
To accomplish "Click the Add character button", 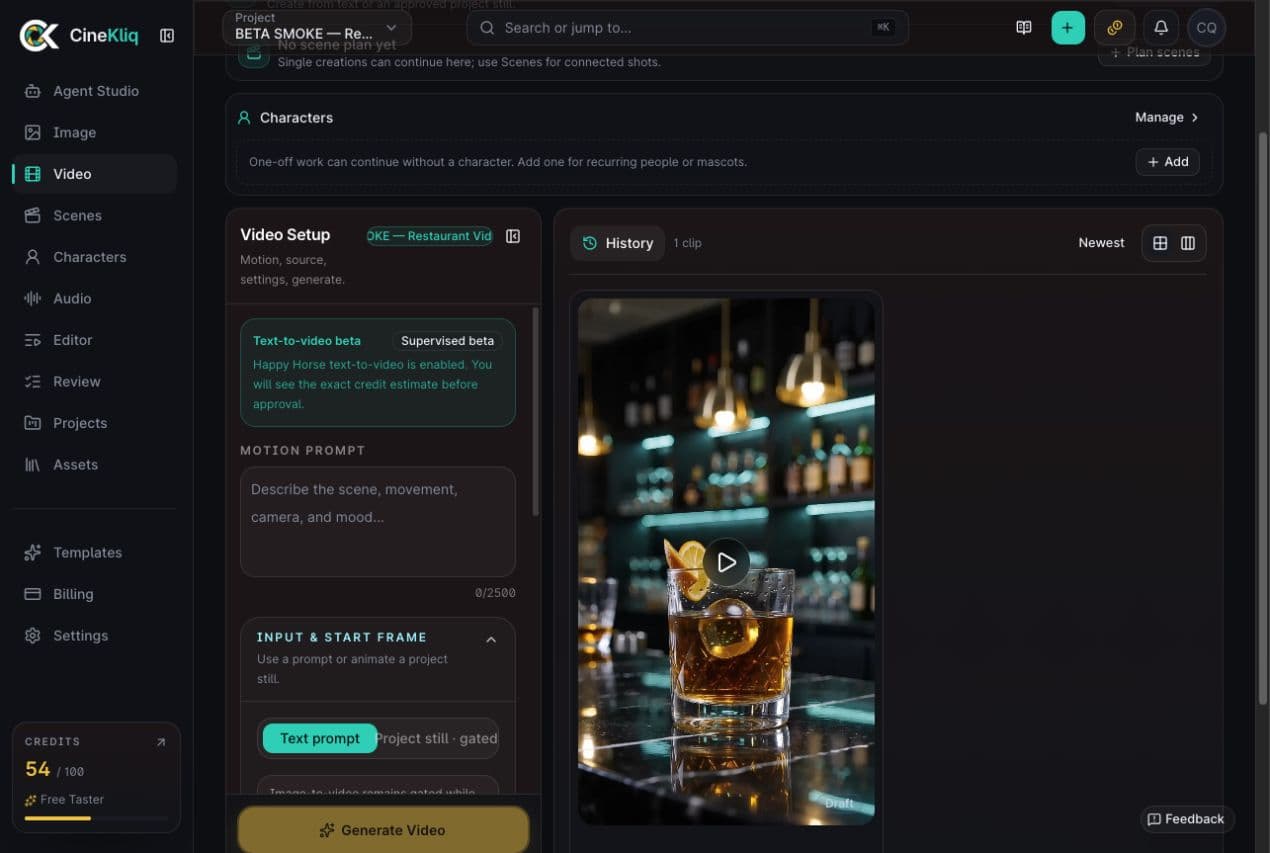I will point(1167,161).
